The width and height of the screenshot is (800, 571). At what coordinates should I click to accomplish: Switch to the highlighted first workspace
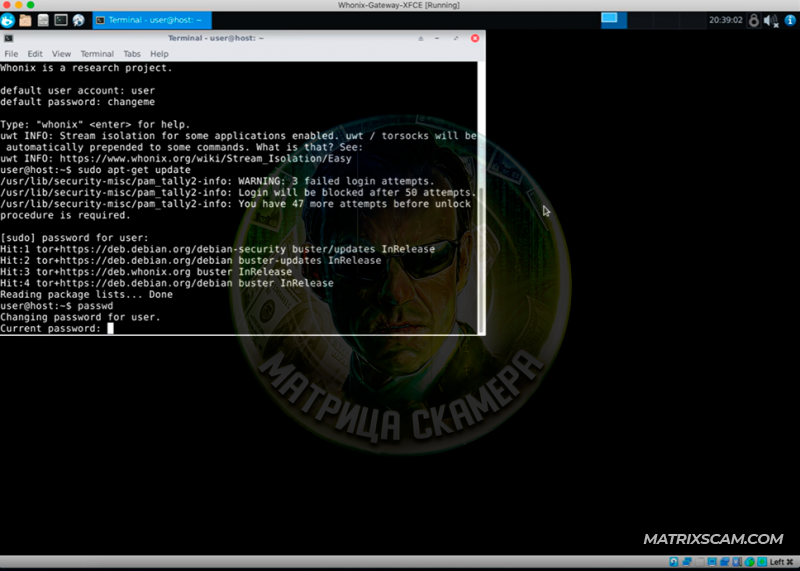613,20
